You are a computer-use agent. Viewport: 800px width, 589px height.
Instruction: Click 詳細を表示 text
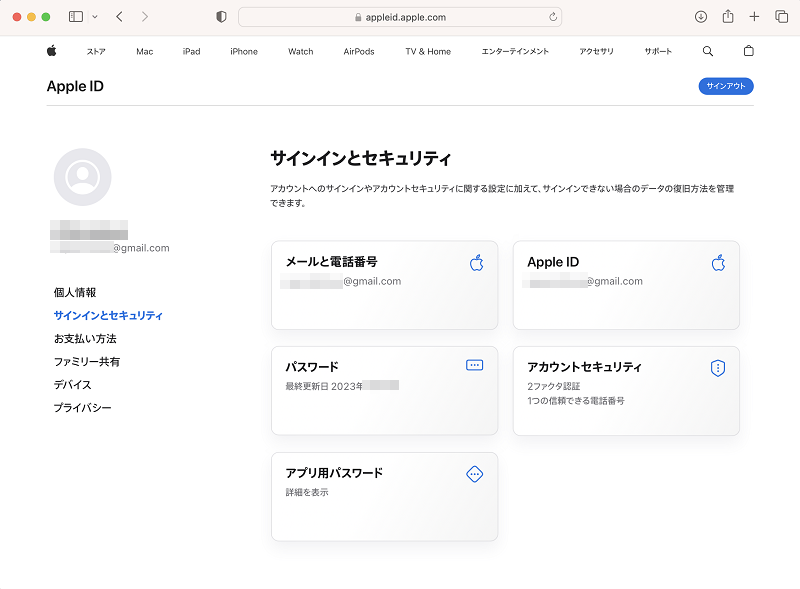[307, 492]
